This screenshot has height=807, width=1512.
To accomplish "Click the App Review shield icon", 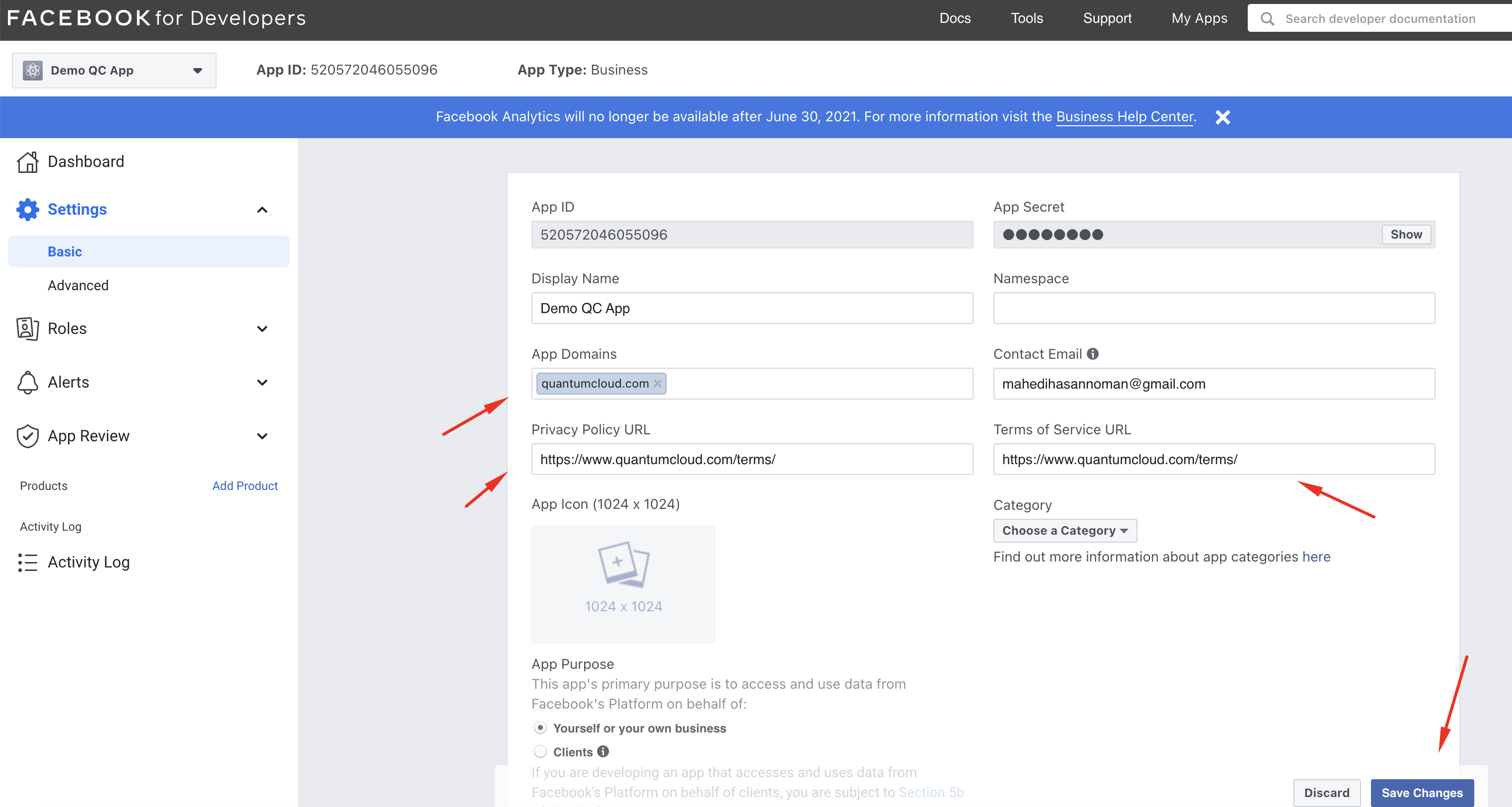I will click(28, 436).
